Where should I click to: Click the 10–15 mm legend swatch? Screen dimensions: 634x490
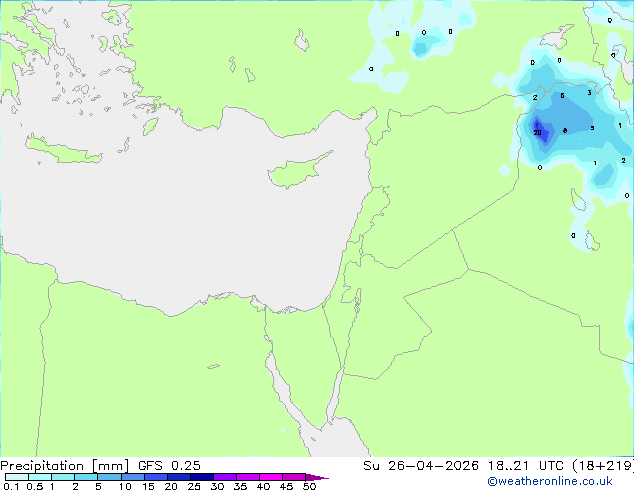click(132, 477)
